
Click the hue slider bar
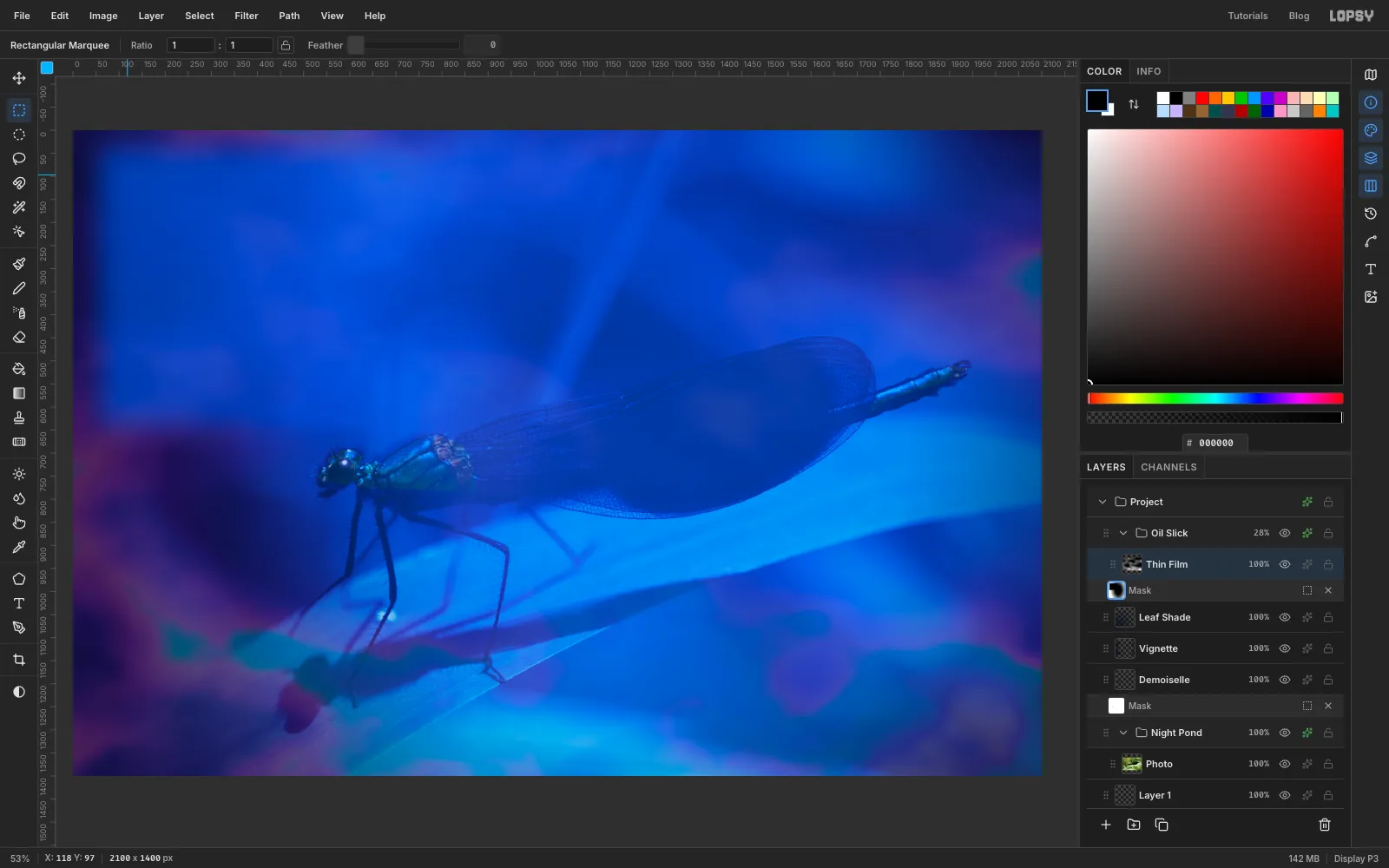[1215, 398]
